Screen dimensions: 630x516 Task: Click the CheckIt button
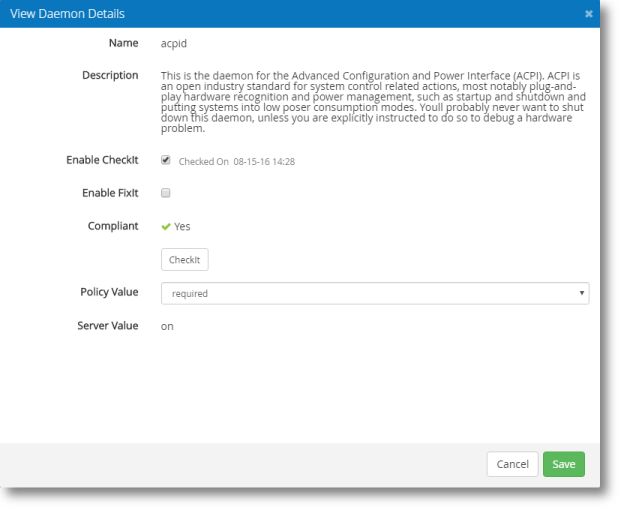pos(185,260)
